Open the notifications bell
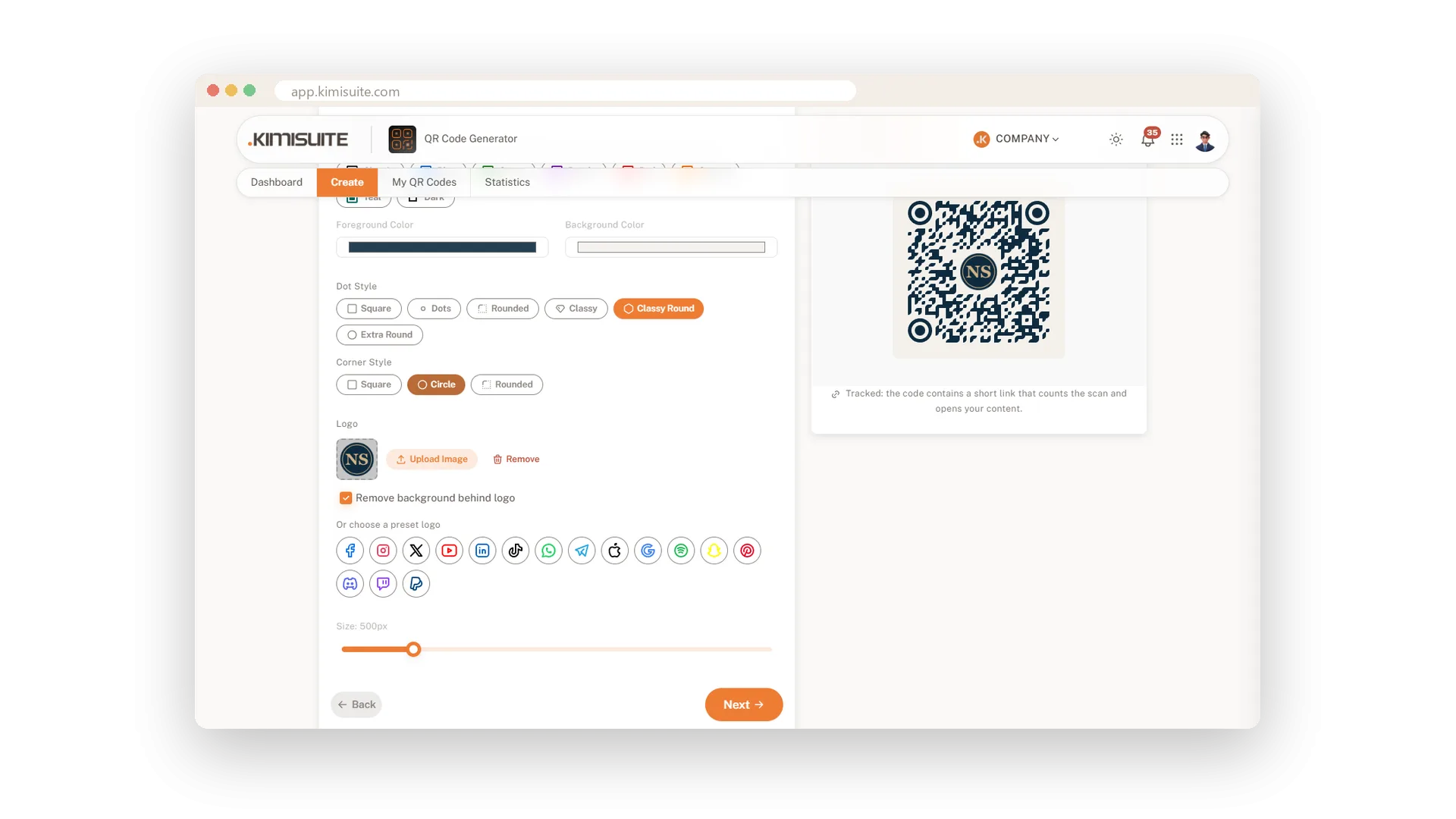Viewport: 1456px width, 819px height. (1148, 140)
